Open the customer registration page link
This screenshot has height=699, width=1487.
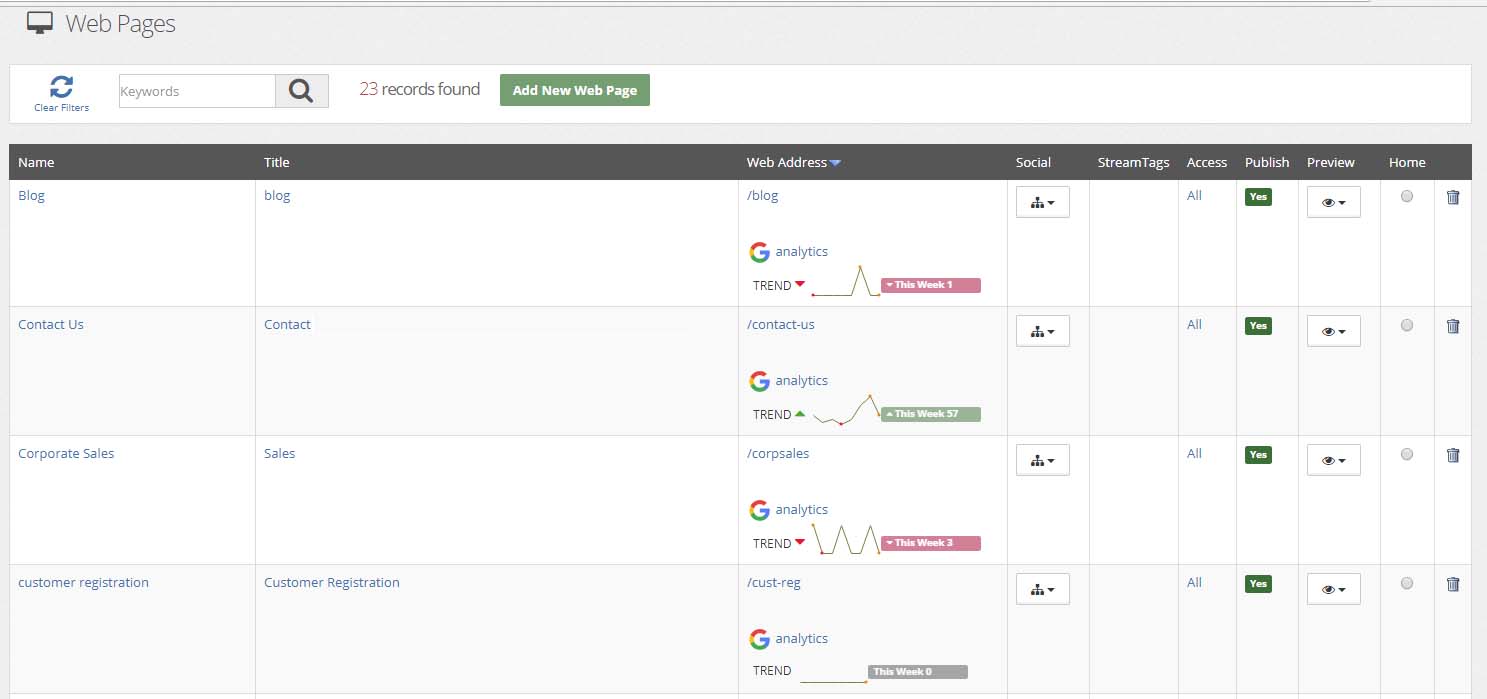point(84,582)
